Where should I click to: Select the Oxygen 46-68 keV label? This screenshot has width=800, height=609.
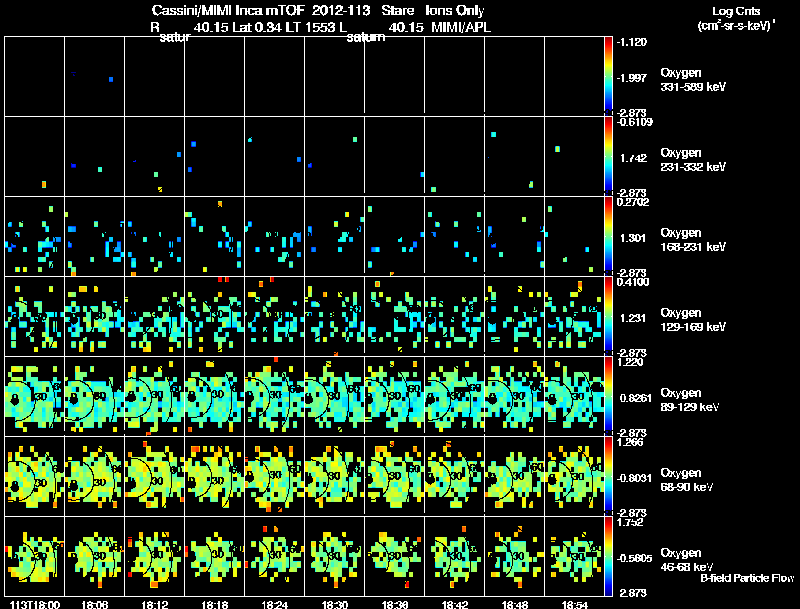(x=687, y=560)
